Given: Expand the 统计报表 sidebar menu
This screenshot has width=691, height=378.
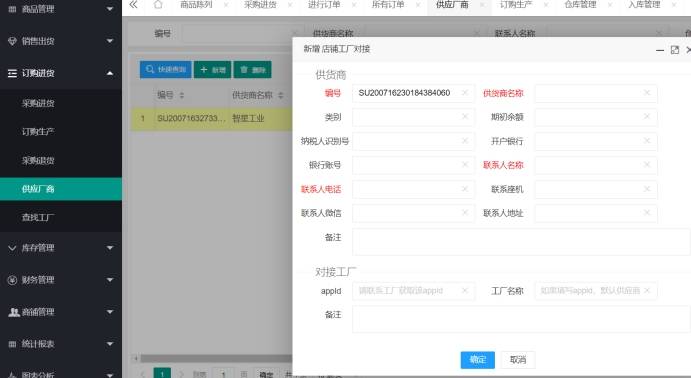Looking at the screenshot, I should [61, 344].
